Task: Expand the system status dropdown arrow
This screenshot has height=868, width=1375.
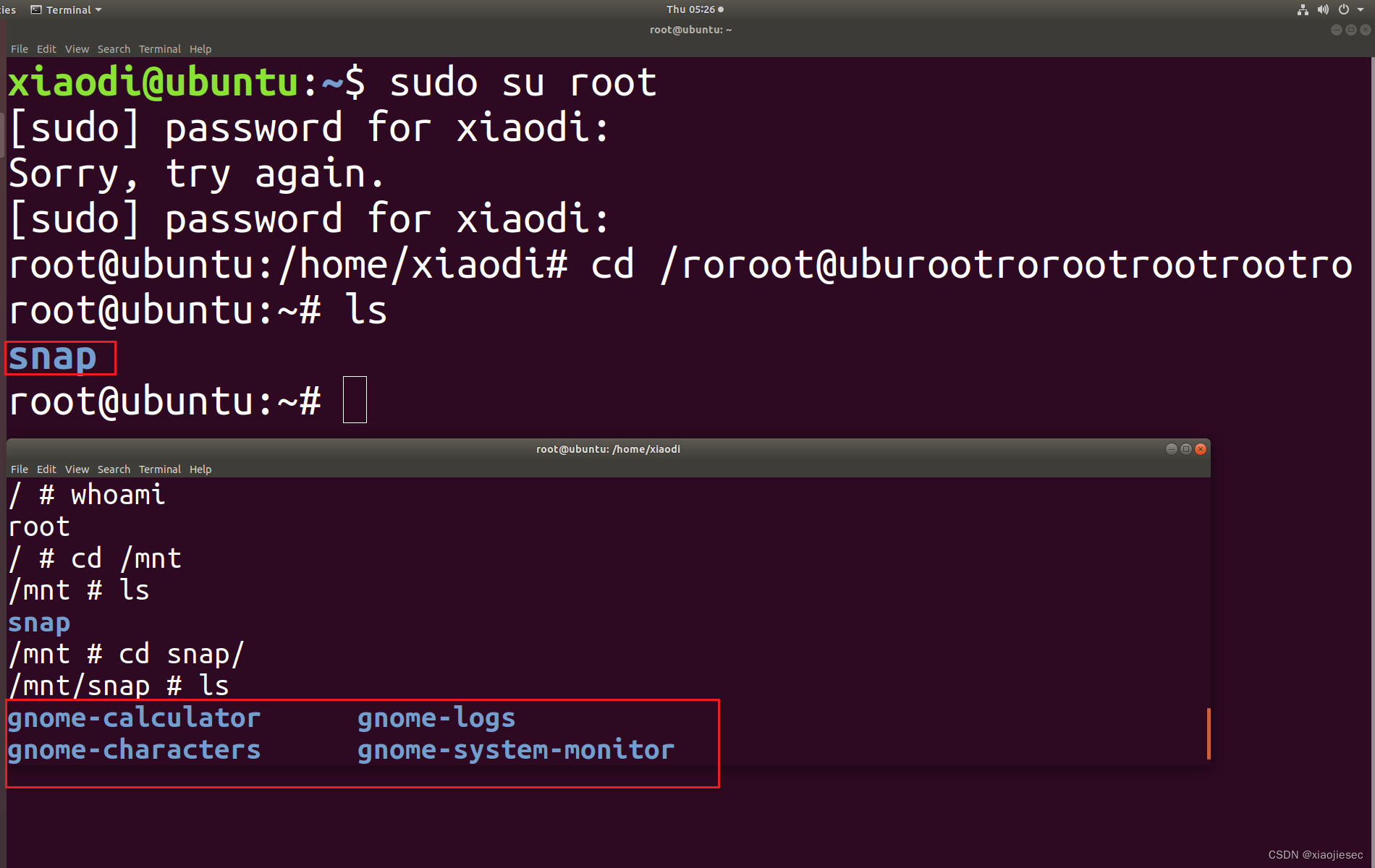Action: point(1360,9)
